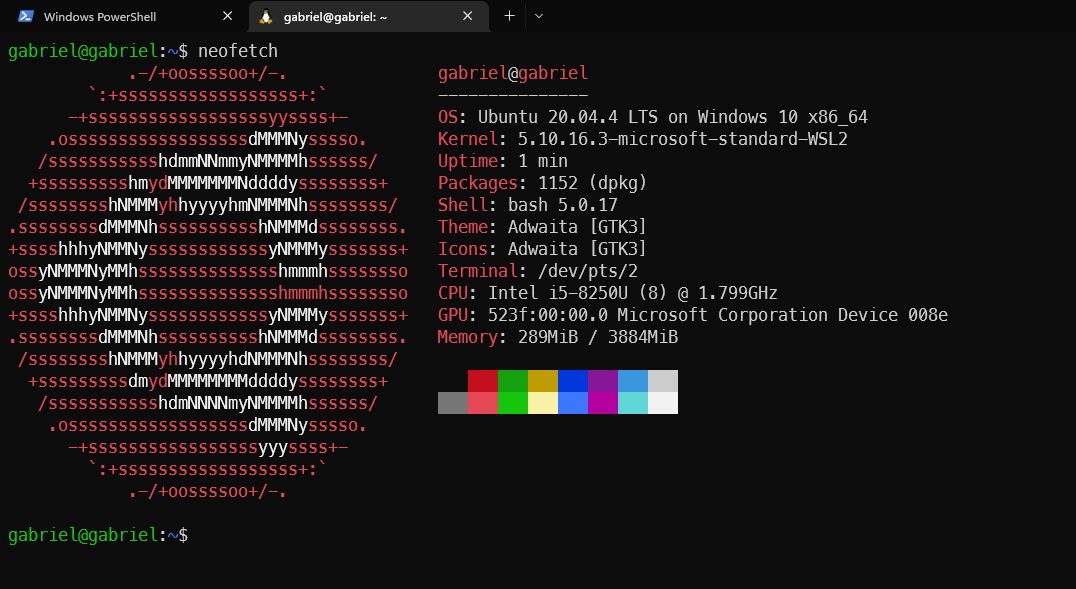Open a new terminal tab
Image resolution: width=1076 pixels, height=589 pixels.
pyautogui.click(x=509, y=16)
